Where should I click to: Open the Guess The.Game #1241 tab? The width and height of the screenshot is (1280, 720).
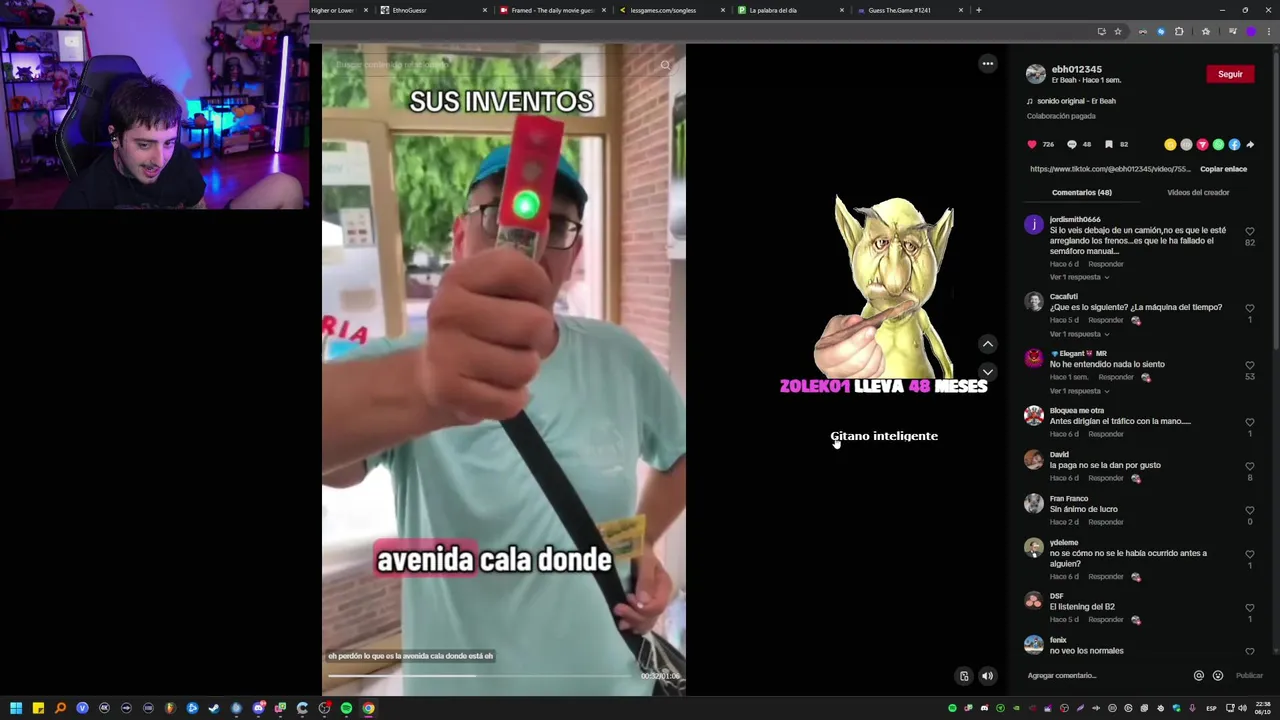[x=910, y=10]
